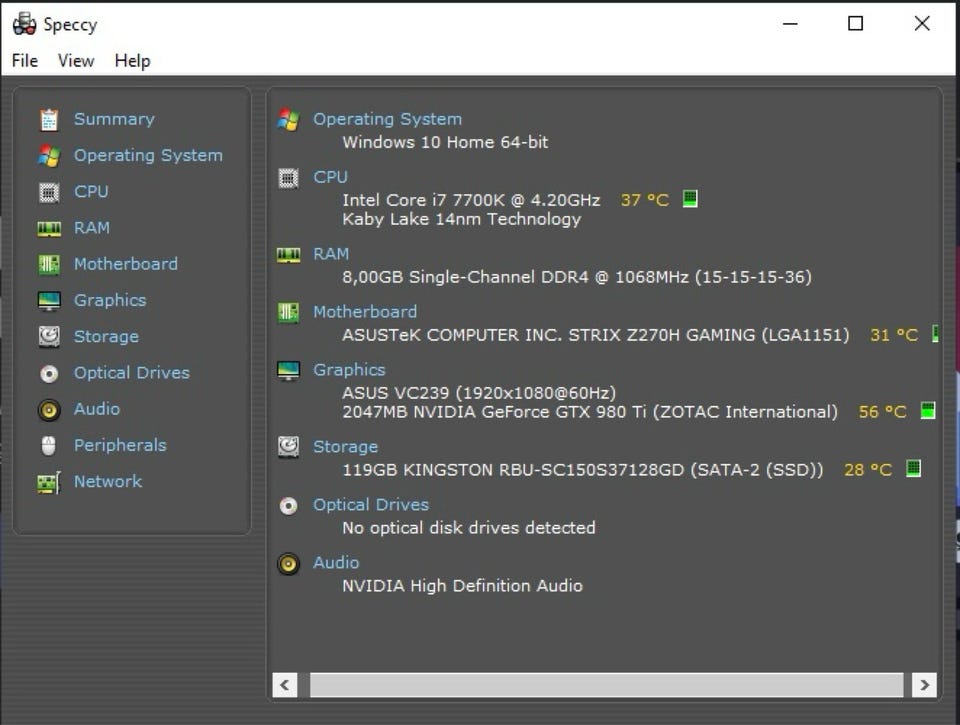Screen dimensions: 960x725
Task: Open the Help menu
Action: point(132,61)
